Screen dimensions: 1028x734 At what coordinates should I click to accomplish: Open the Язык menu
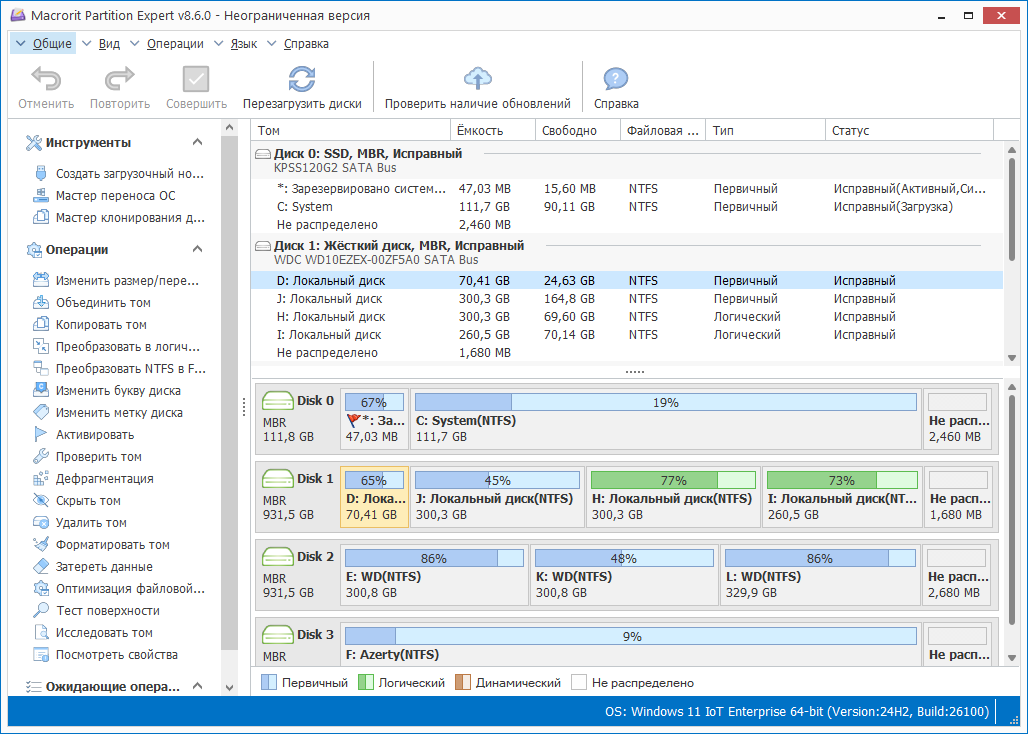(x=237, y=44)
